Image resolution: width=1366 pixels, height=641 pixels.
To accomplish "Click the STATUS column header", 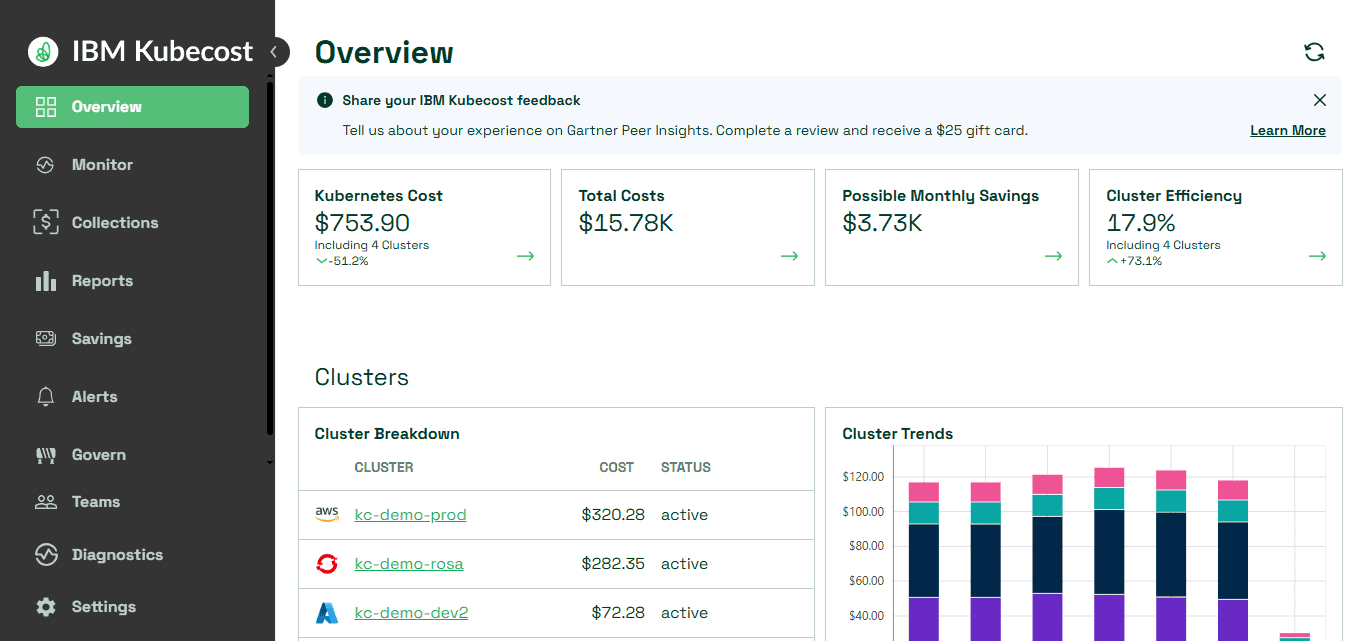I will pos(686,467).
